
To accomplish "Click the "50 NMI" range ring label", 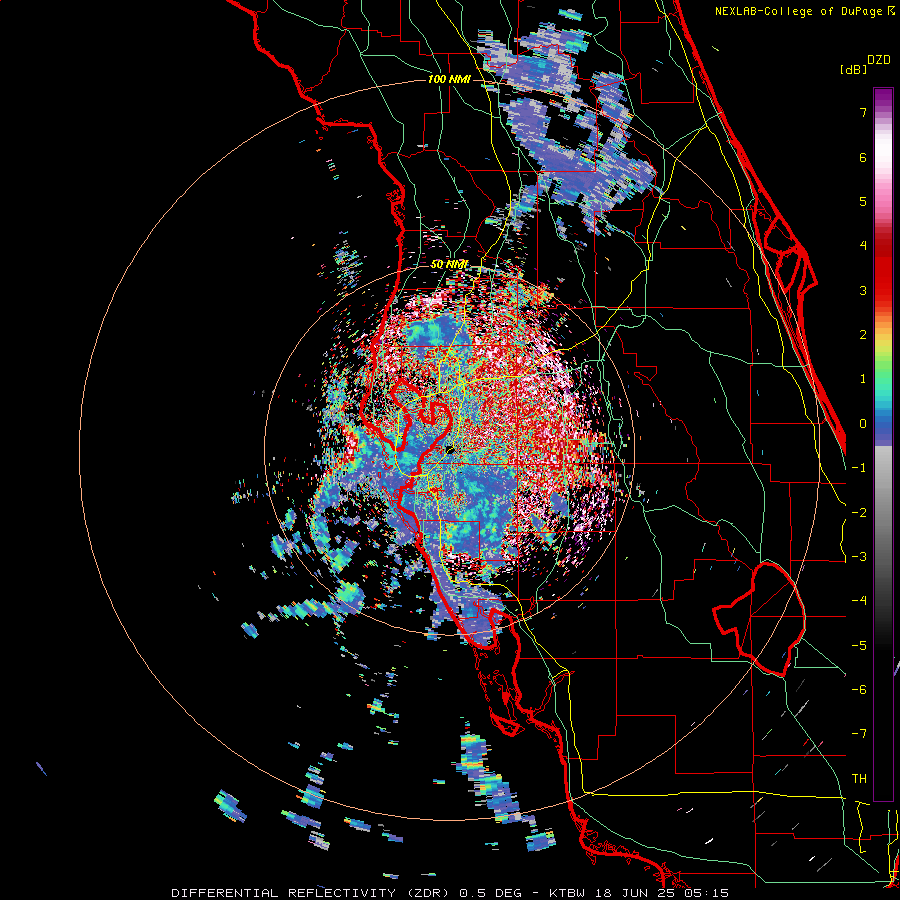I will (x=449, y=264).
